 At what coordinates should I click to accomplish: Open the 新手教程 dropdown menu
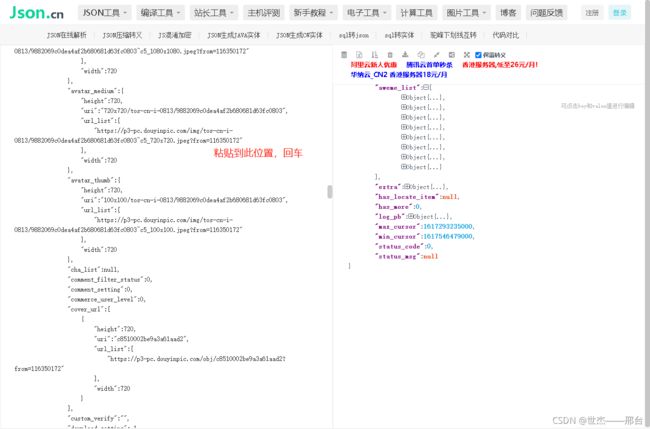coord(313,13)
